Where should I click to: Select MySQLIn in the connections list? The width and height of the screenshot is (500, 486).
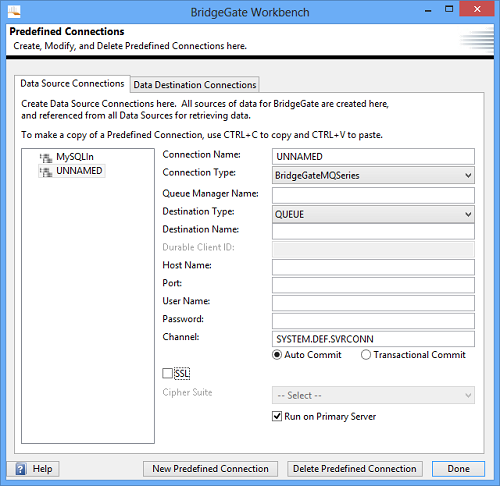[x=75, y=157]
